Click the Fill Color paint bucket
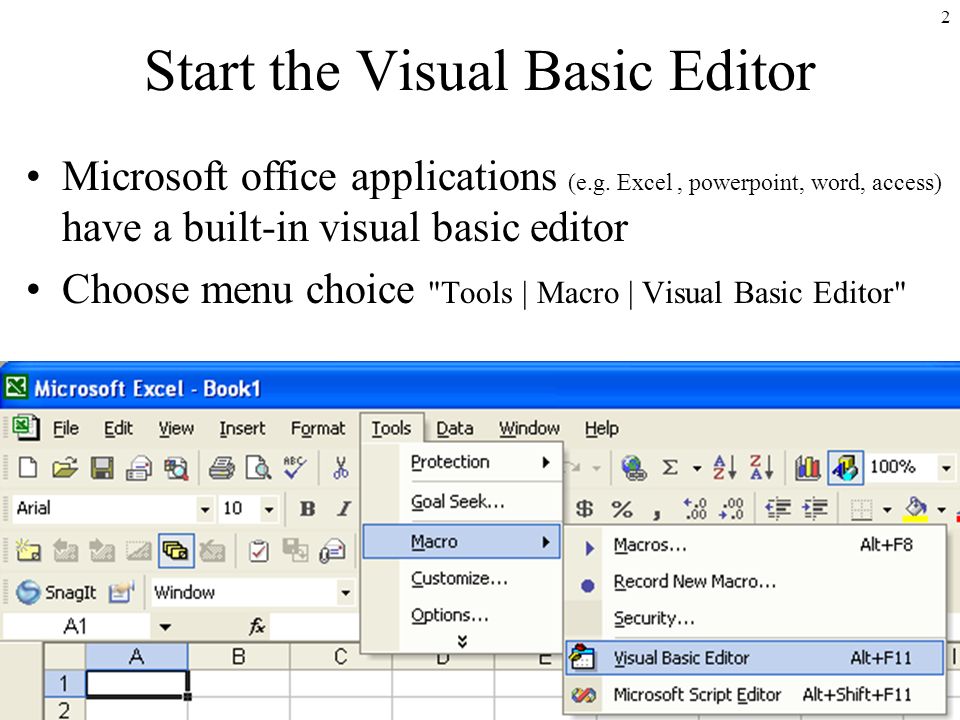Viewport: 960px width, 720px height. (916, 509)
